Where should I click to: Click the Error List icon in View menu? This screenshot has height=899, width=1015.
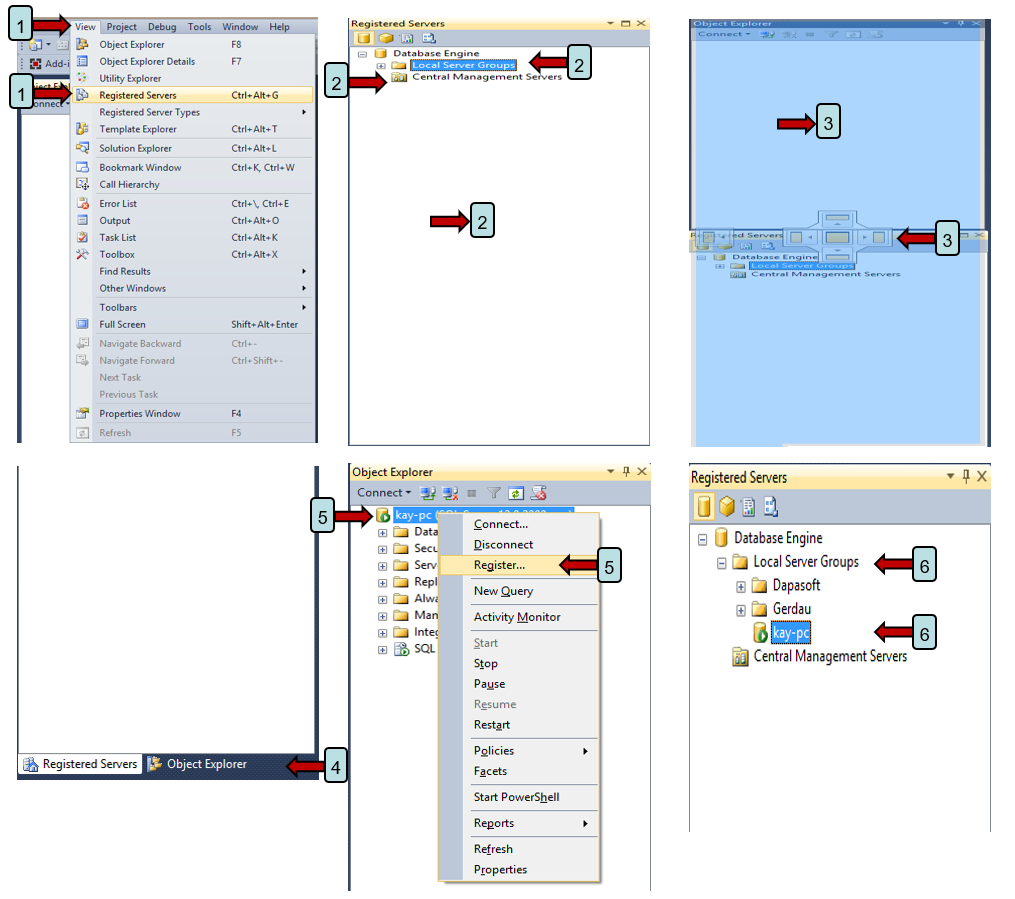(x=82, y=204)
